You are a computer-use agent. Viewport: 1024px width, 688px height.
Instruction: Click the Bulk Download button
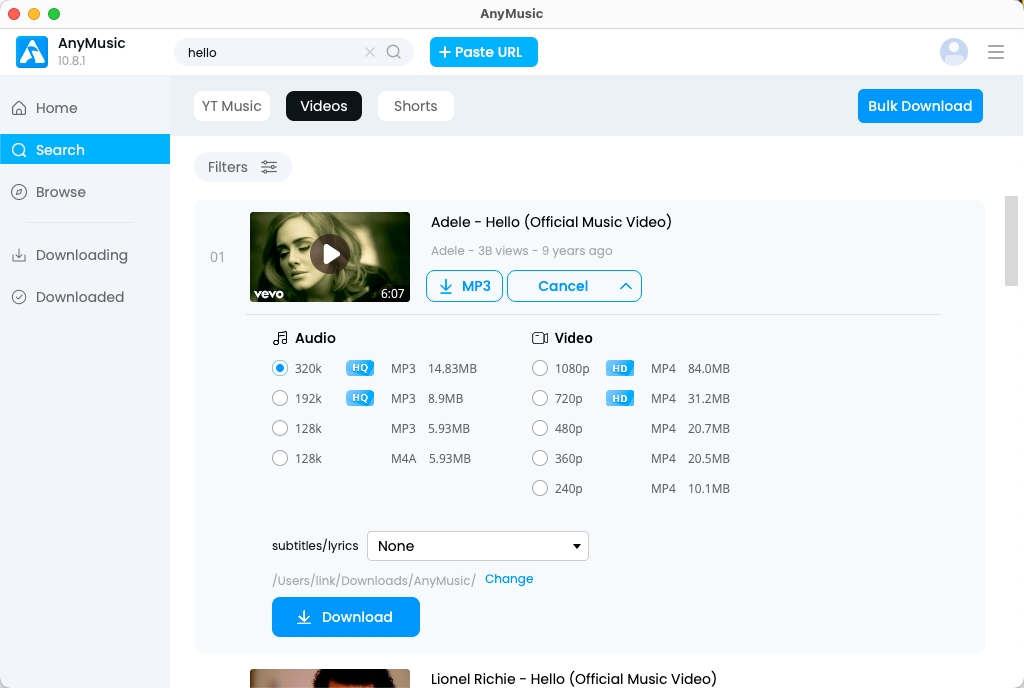click(x=920, y=106)
